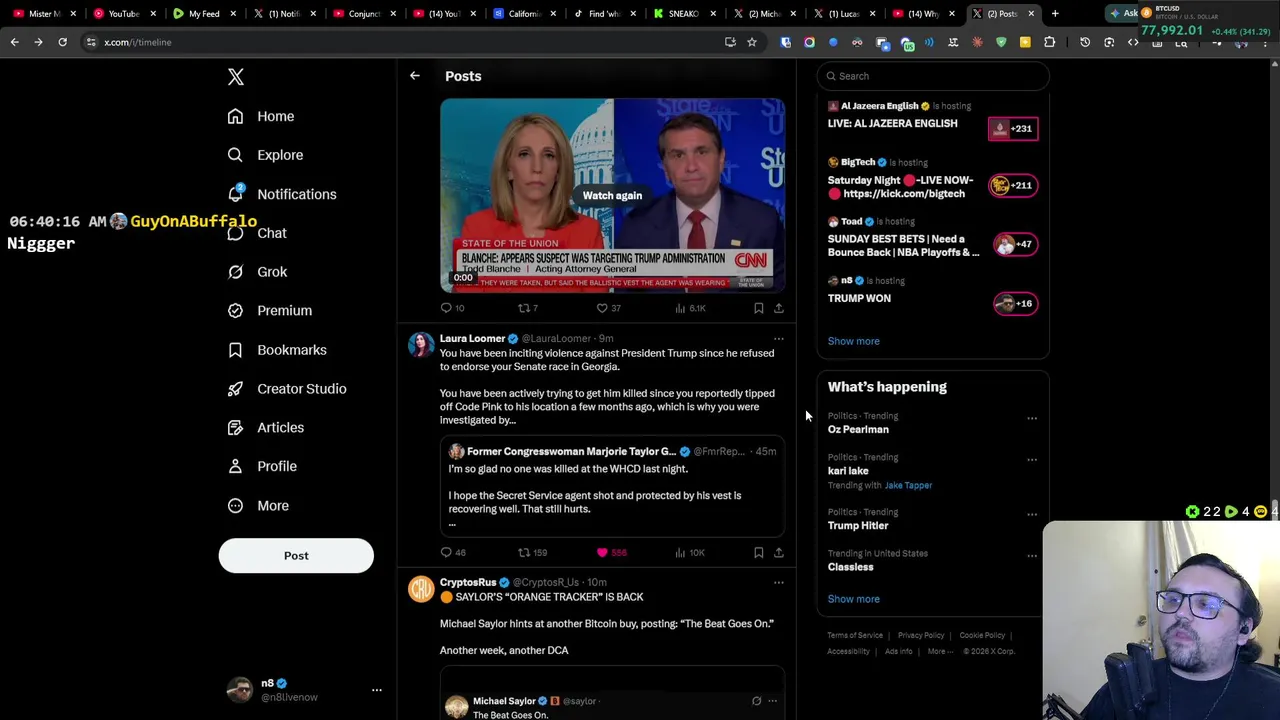Click Watch again on the CNN video
1280x720 pixels.
[x=612, y=196]
